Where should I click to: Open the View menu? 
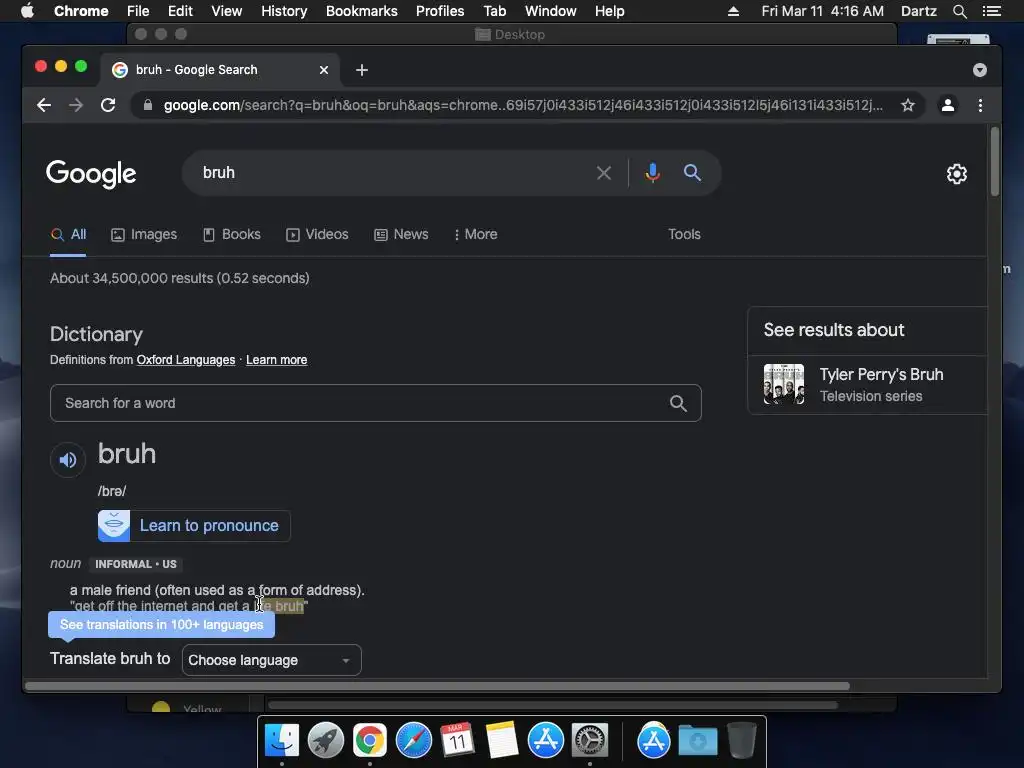pos(227,11)
